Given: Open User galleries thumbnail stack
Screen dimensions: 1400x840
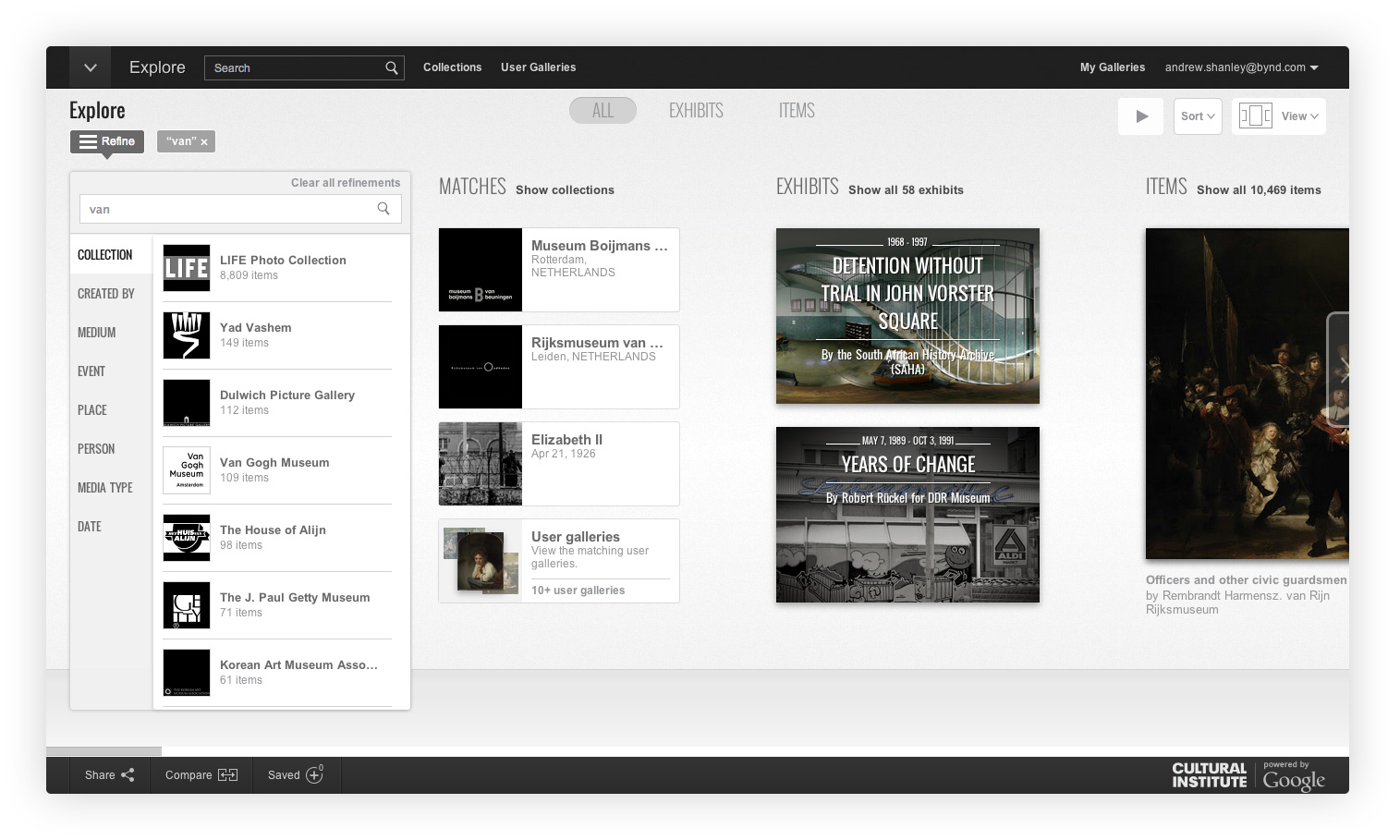Looking at the screenshot, I should tap(481, 561).
